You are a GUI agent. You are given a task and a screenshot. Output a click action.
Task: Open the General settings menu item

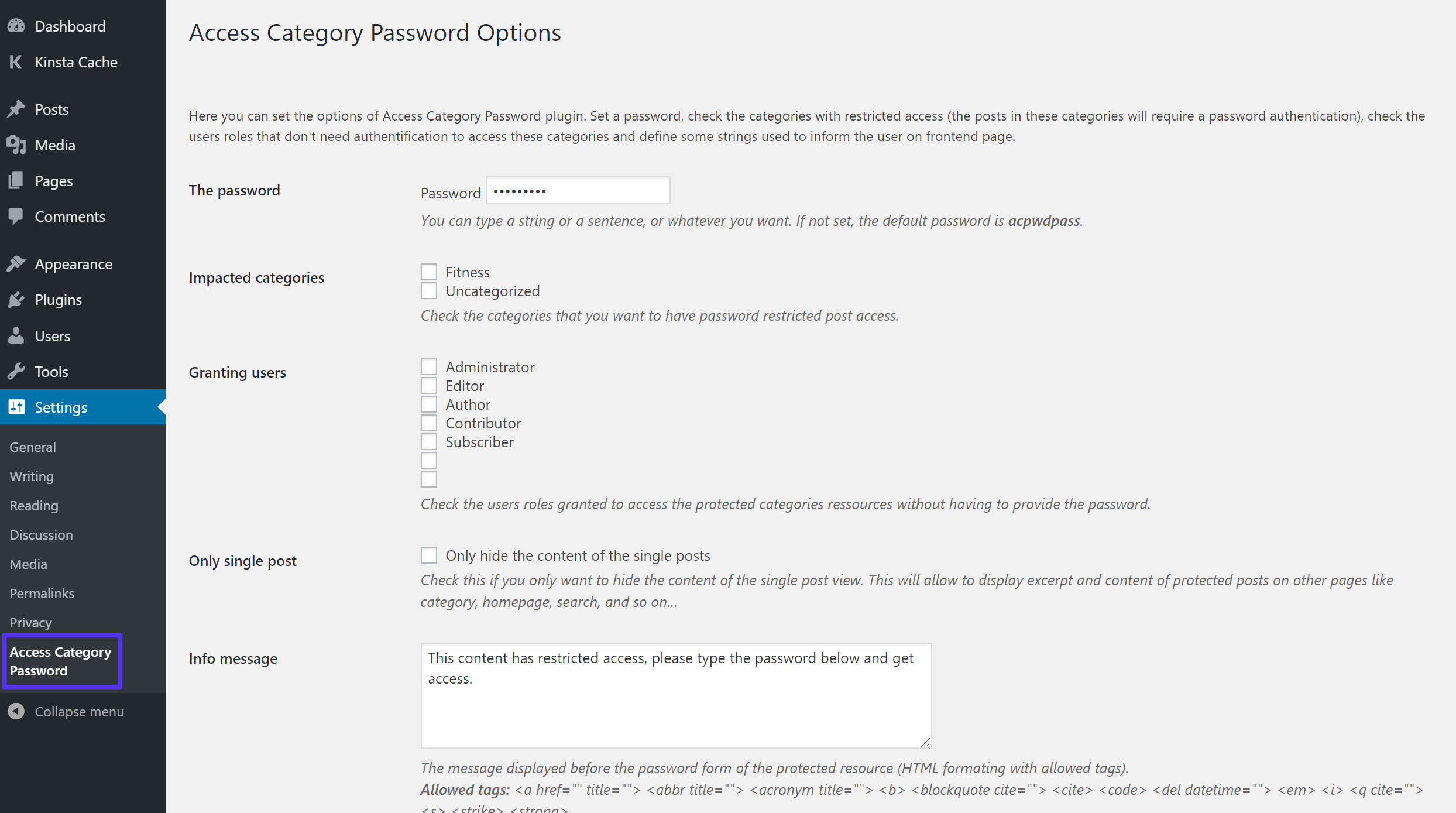coord(32,446)
